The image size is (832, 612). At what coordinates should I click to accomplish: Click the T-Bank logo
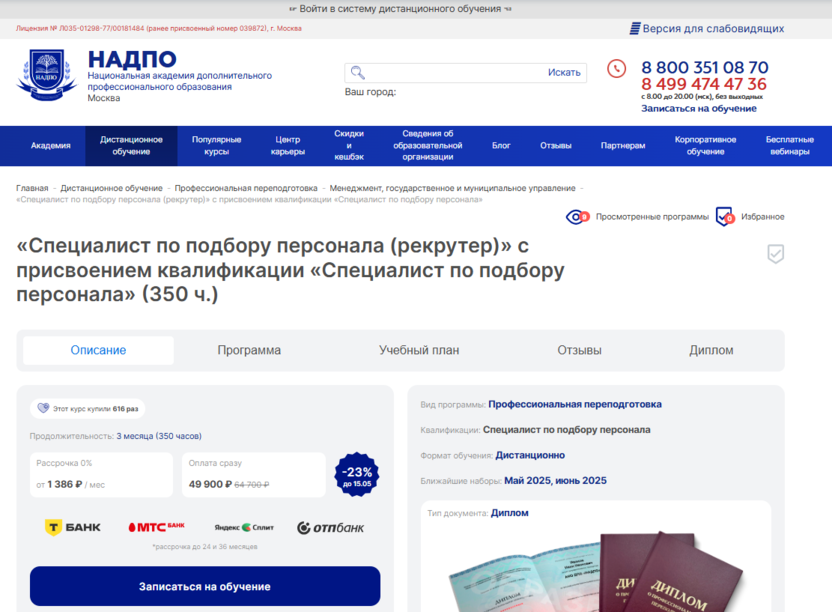pyautogui.click(x=73, y=528)
